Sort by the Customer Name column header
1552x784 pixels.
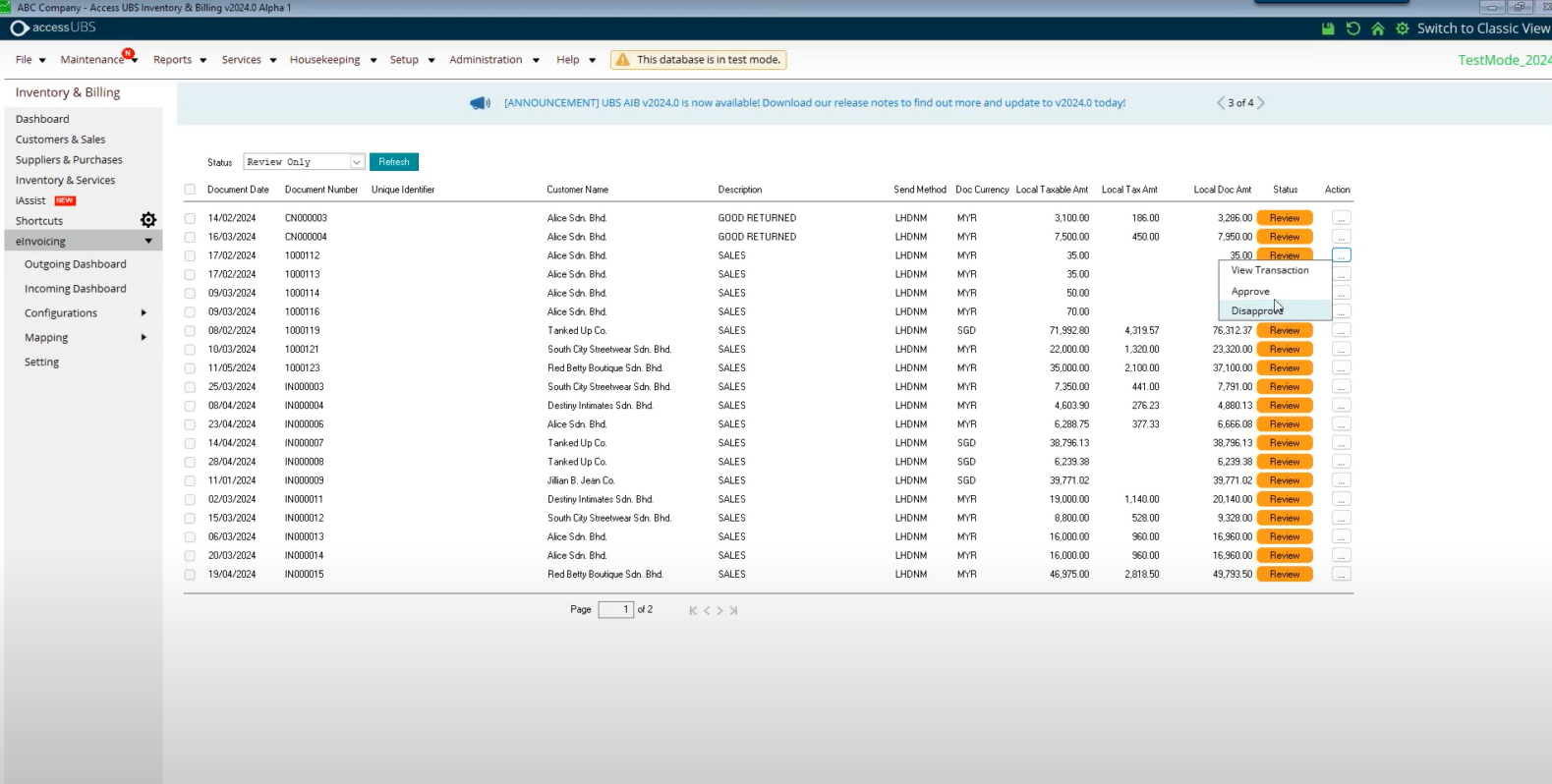[x=578, y=190]
